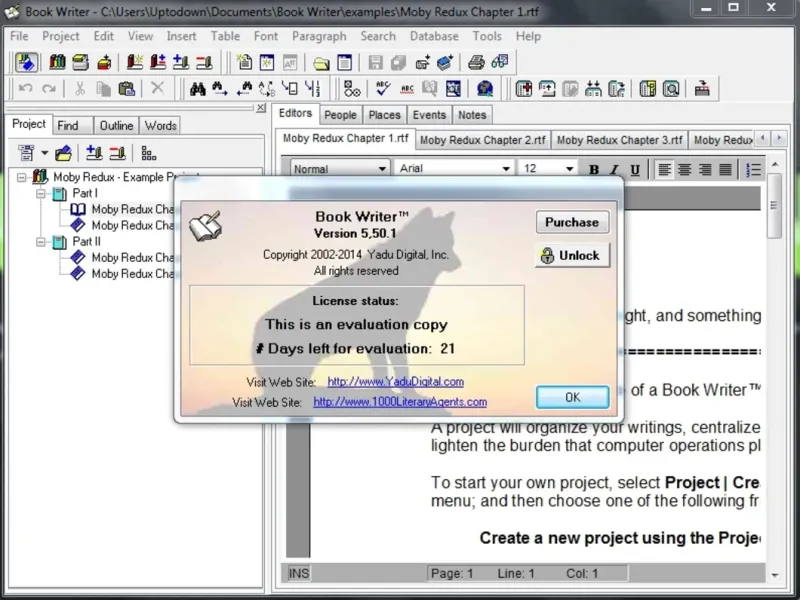Viewport: 800px width, 600px height.
Task: Click the editor vertical scrollbar thumb
Action: pos(774,205)
